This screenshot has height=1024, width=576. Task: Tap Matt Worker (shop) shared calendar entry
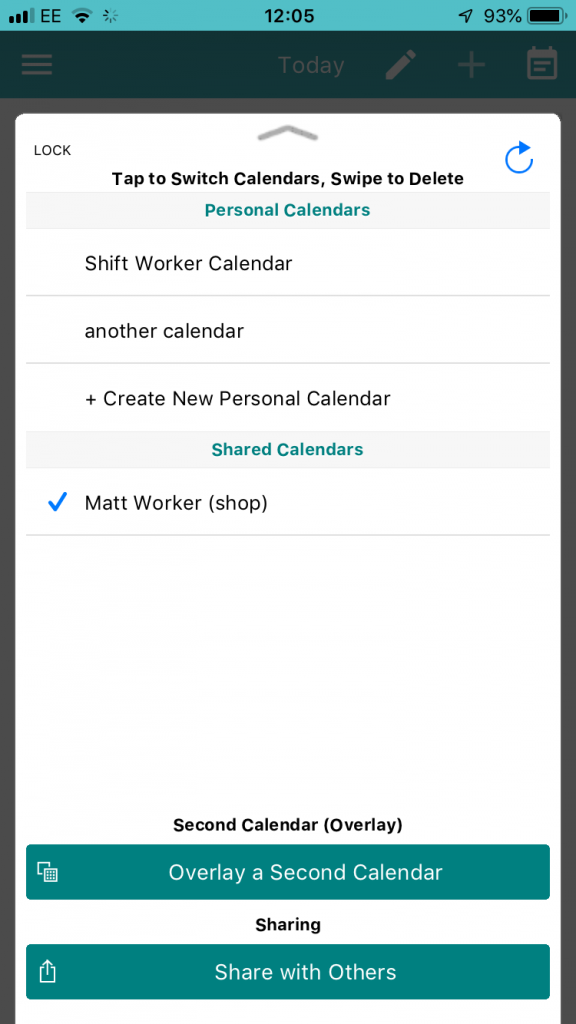[176, 503]
